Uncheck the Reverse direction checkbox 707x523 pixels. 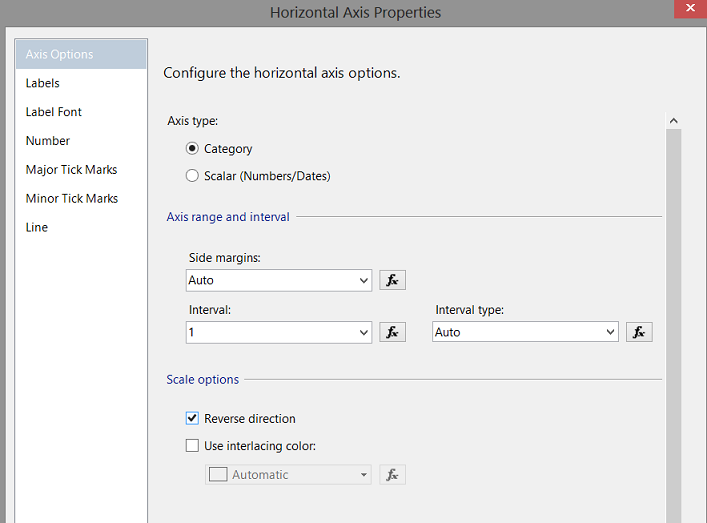click(x=193, y=419)
